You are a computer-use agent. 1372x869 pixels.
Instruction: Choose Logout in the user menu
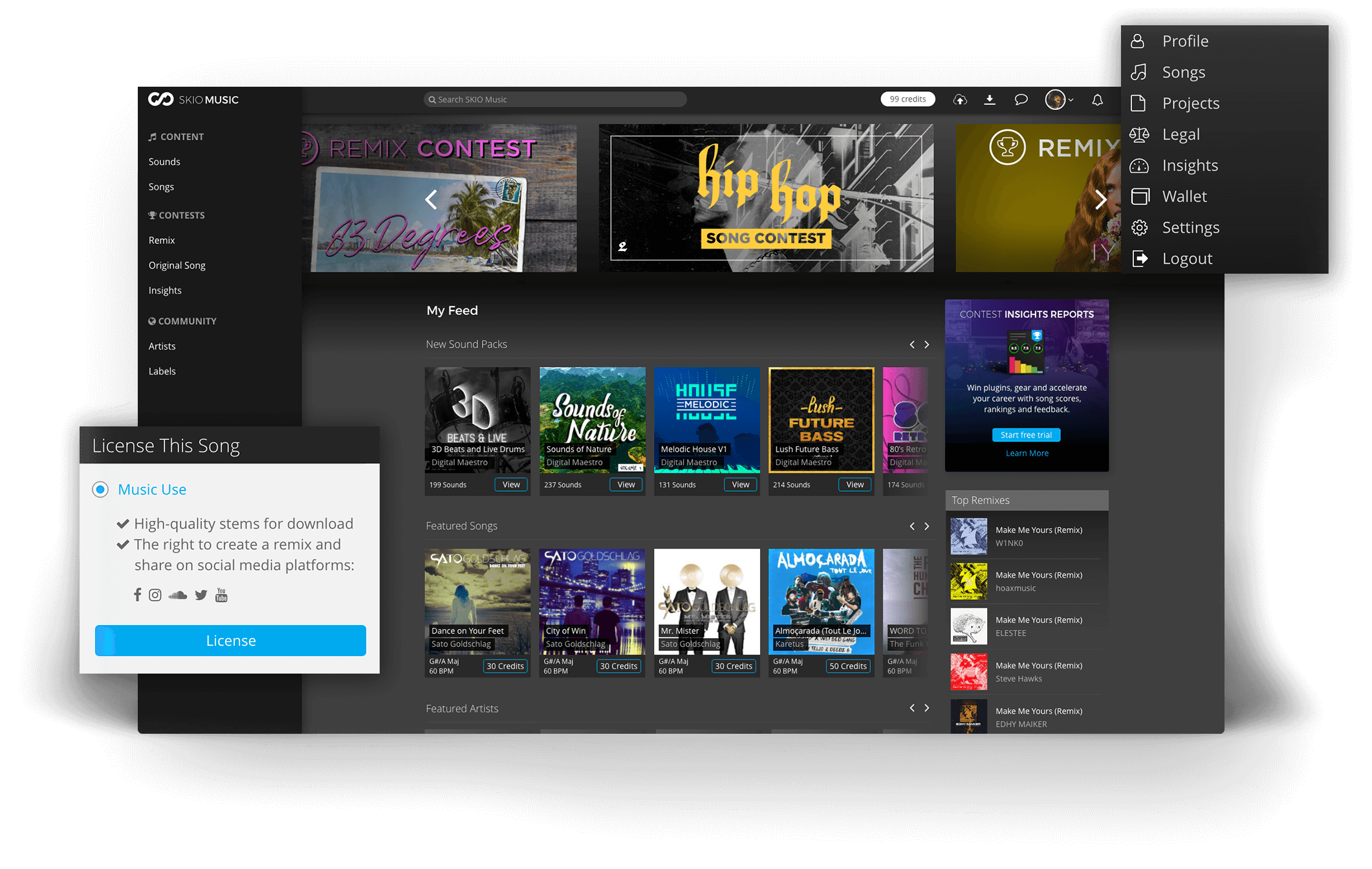point(1186,258)
